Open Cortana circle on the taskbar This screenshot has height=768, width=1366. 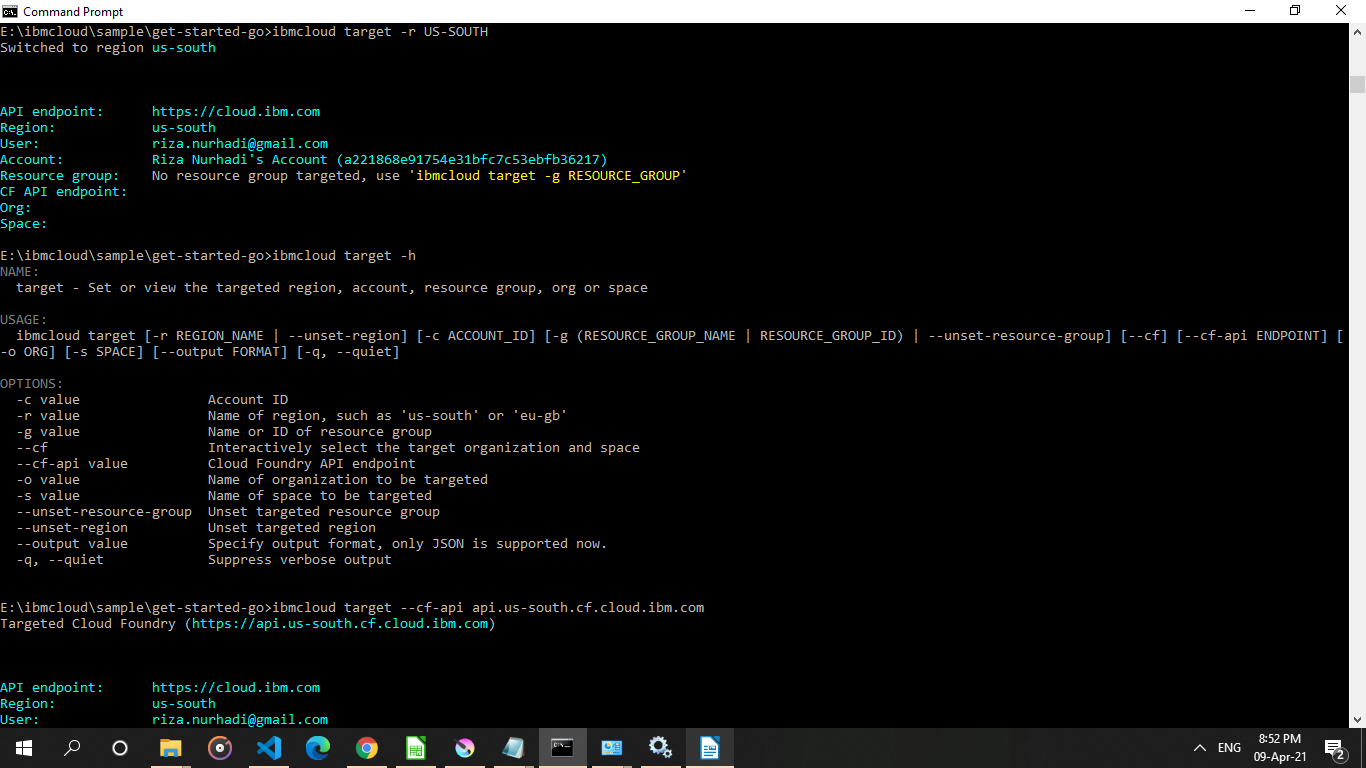[120, 747]
